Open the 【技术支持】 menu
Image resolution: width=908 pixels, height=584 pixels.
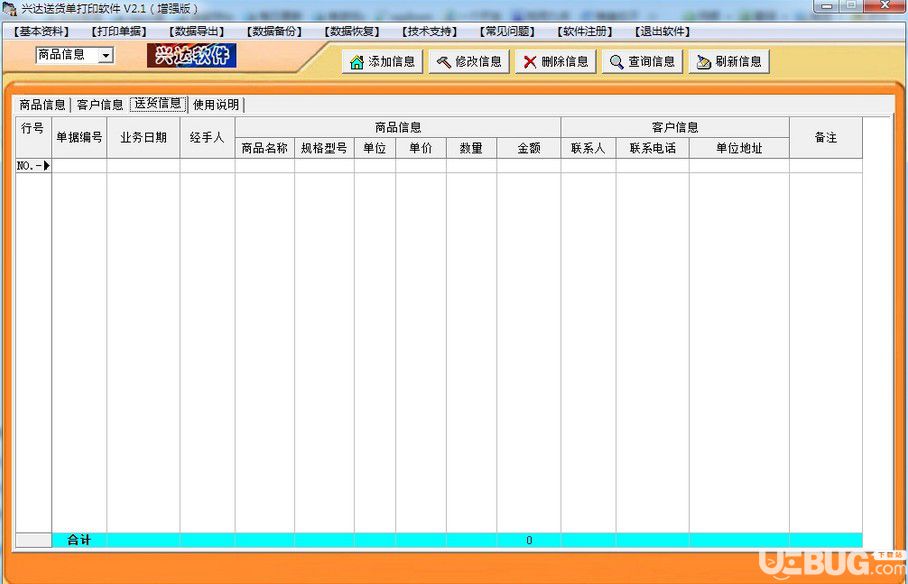point(429,32)
